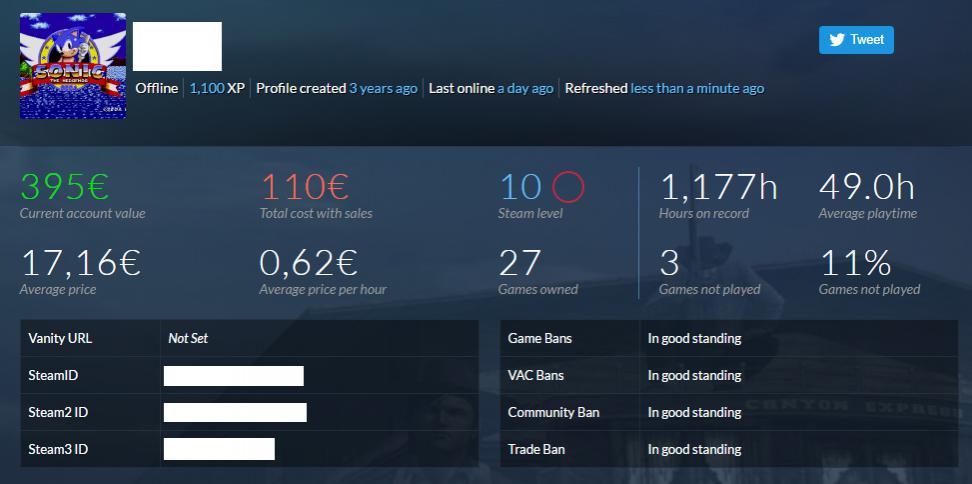
Task: Click the 'Steam level' caption
Action: pos(531,214)
